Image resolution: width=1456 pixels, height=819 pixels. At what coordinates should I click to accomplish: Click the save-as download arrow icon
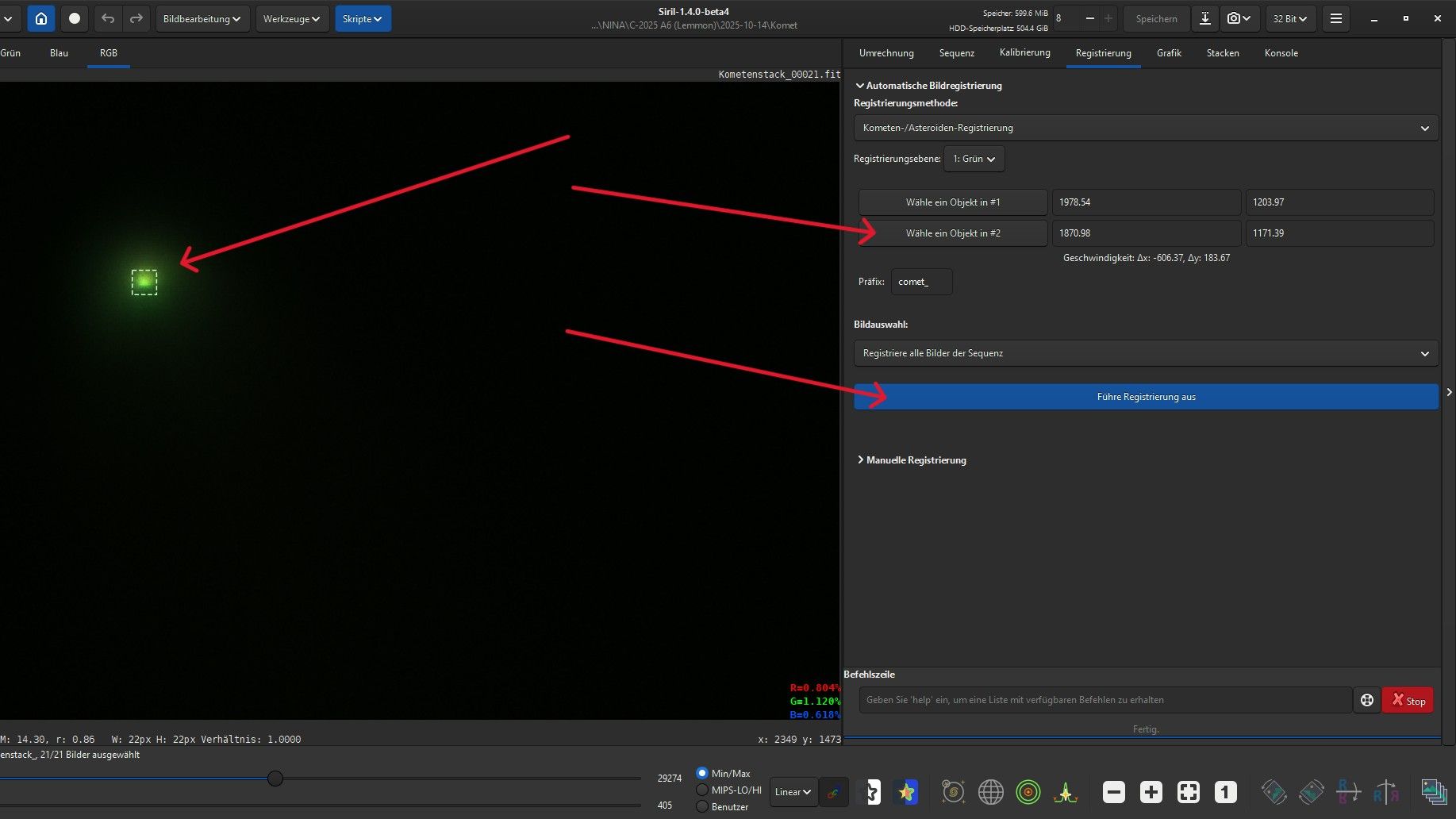point(1204,18)
